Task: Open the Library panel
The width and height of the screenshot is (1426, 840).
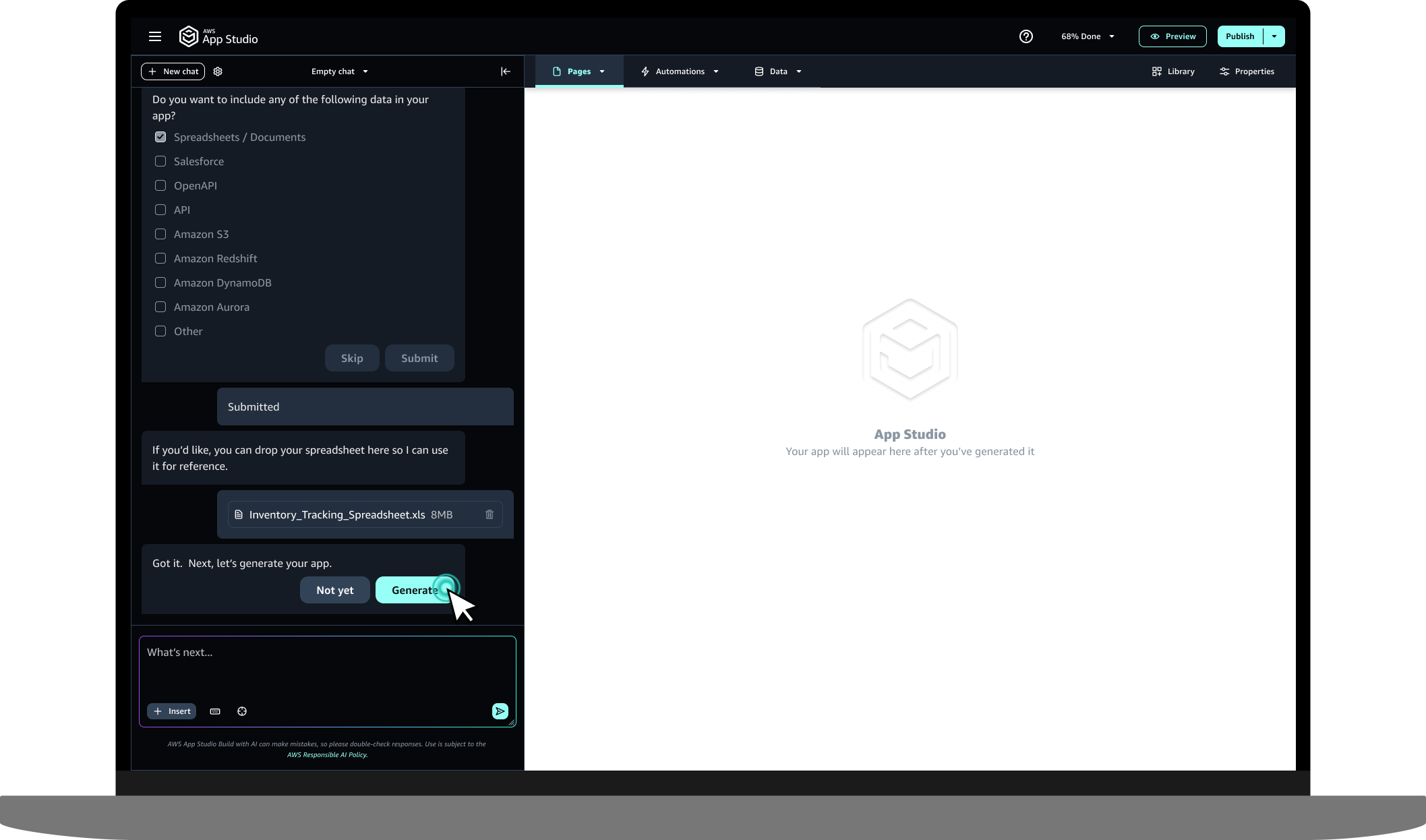Action: [x=1173, y=71]
